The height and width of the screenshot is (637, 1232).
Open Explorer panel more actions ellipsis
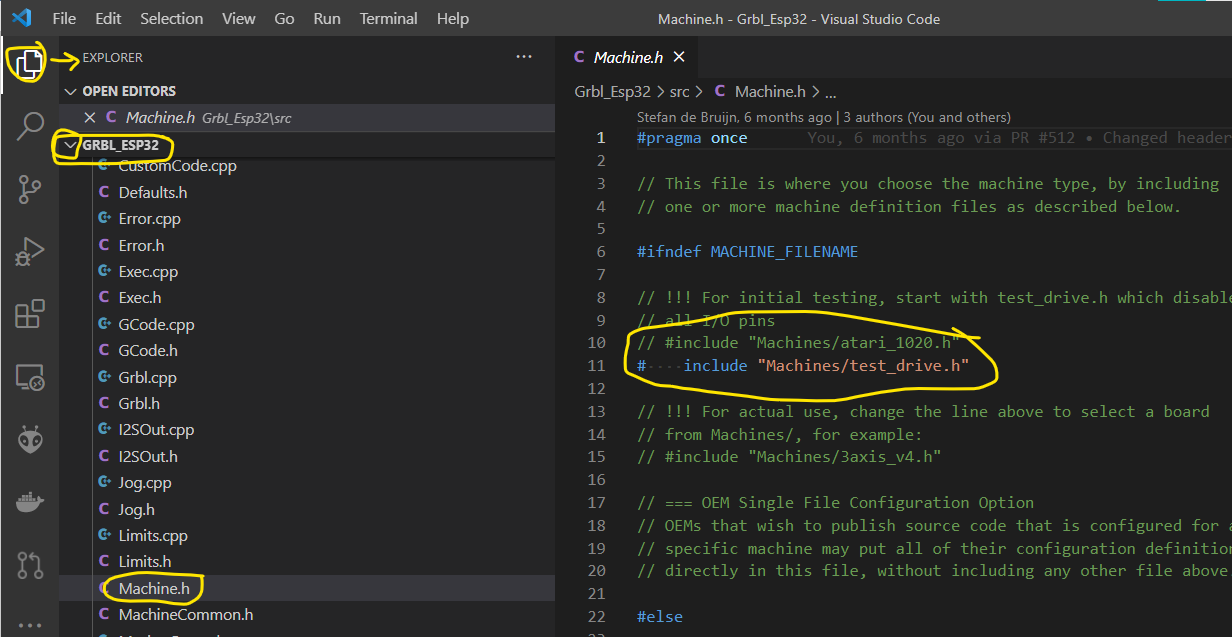(524, 57)
